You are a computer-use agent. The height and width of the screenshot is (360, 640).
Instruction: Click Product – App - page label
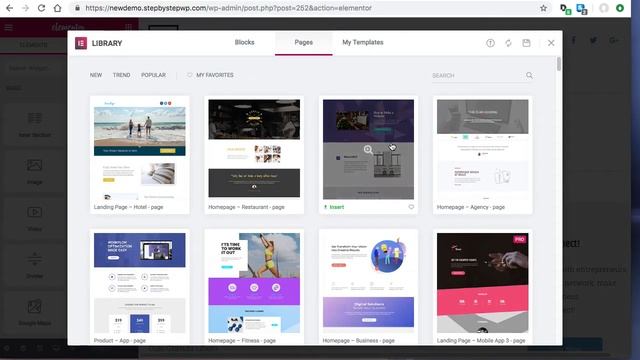pos(120,340)
